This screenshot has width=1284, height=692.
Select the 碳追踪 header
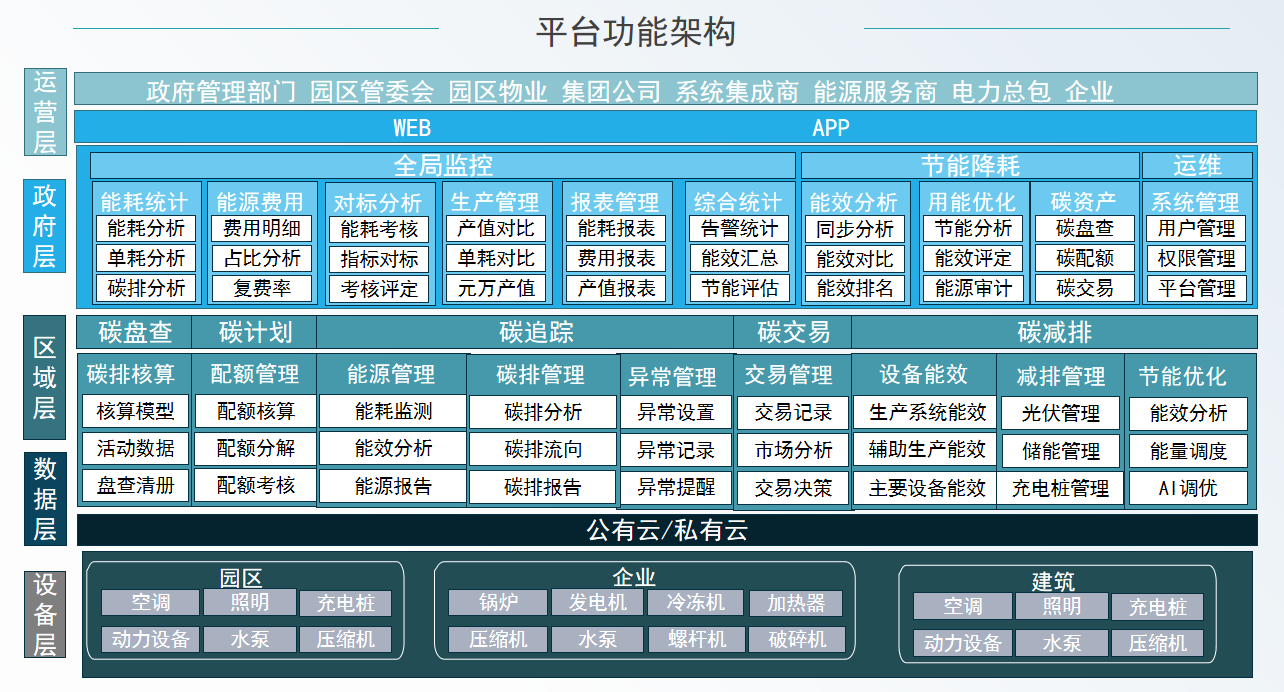pos(525,332)
